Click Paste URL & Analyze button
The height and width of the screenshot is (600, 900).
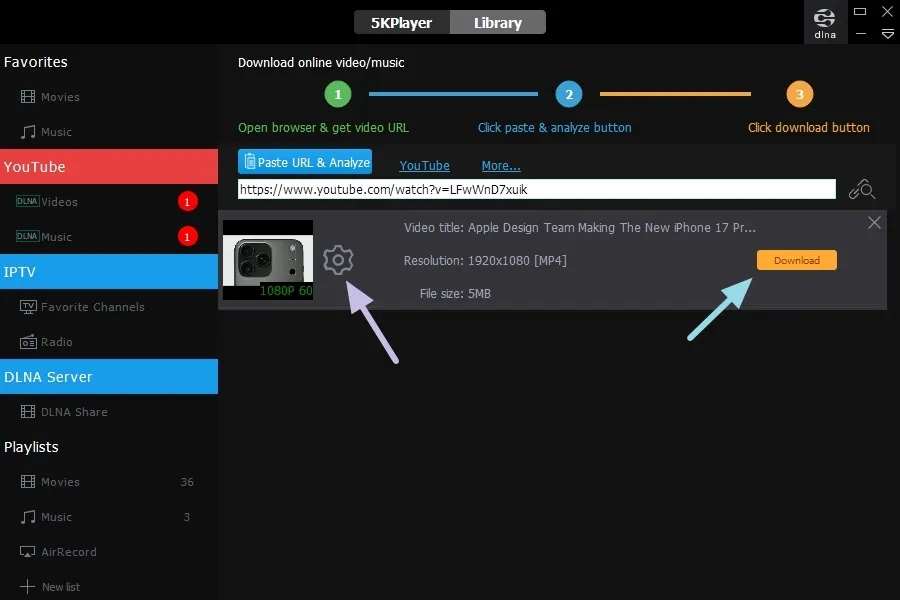[305, 162]
